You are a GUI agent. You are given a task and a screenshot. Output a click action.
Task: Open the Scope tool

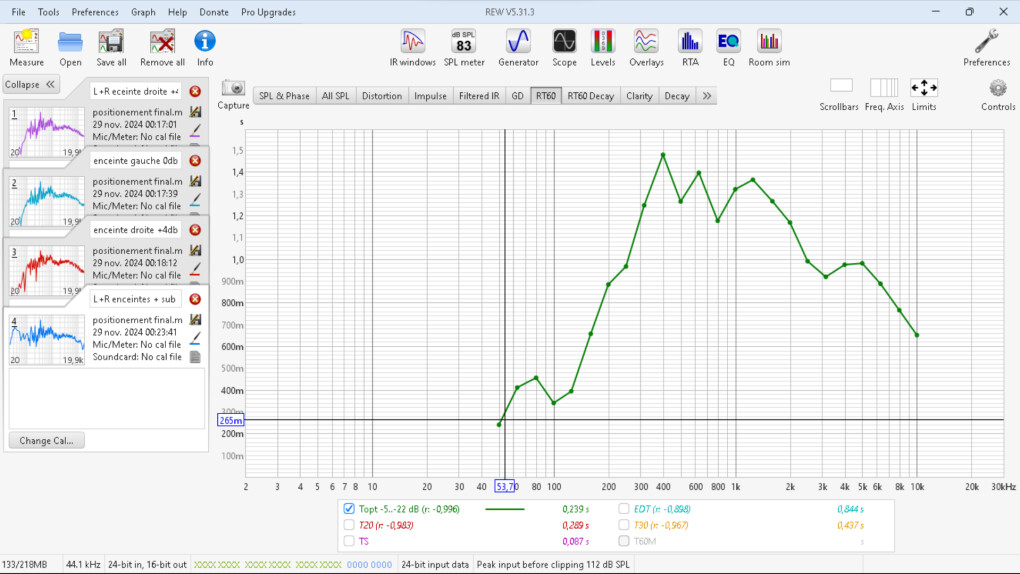pyautogui.click(x=564, y=48)
